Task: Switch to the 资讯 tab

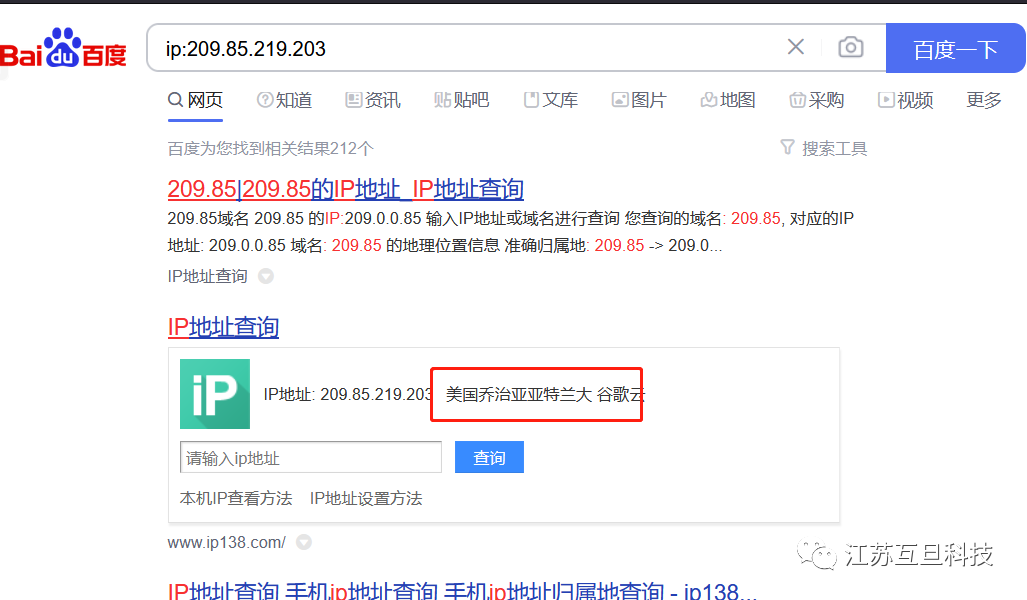Action: point(373,100)
